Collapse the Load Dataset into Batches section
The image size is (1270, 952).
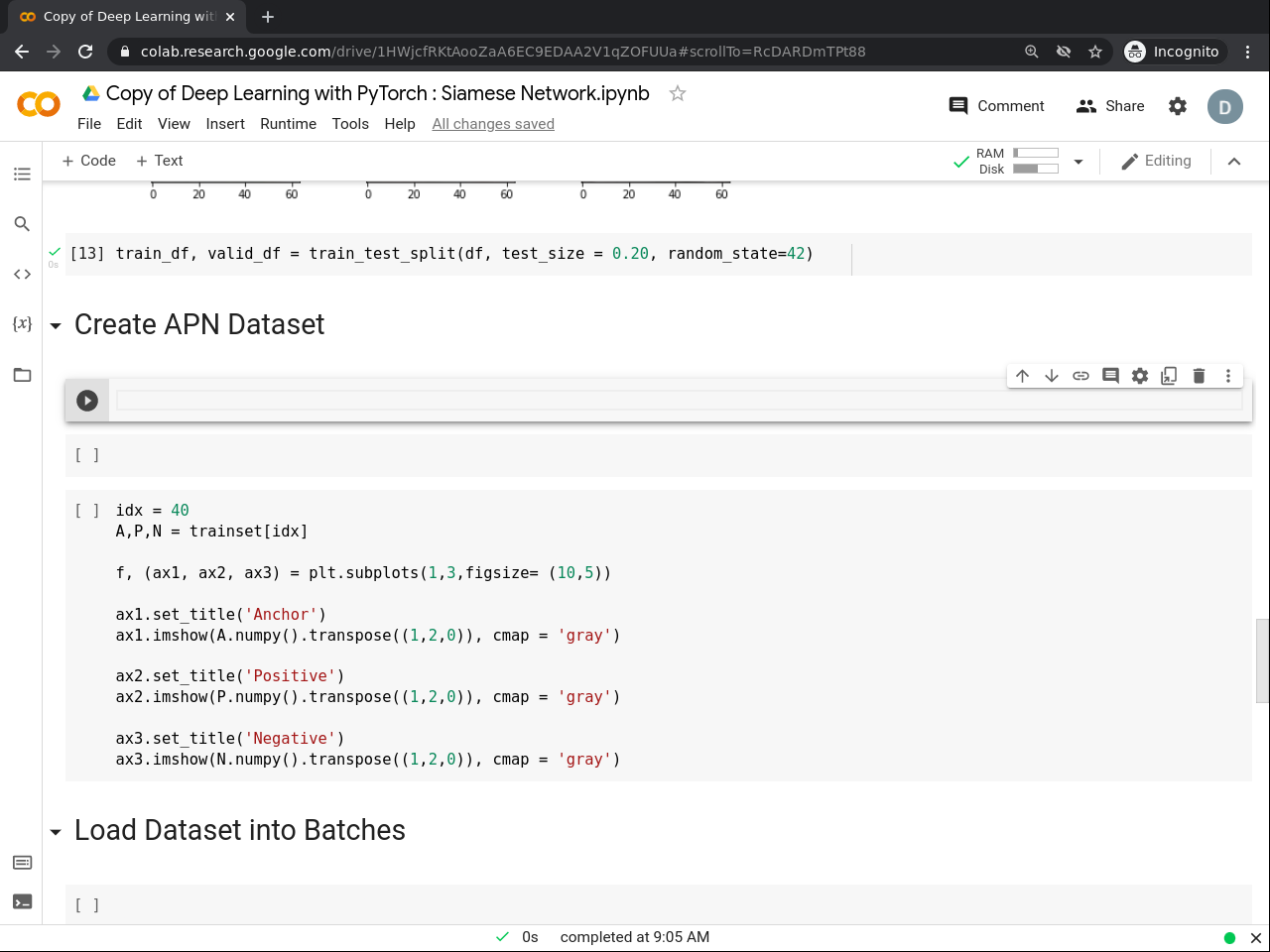56,832
